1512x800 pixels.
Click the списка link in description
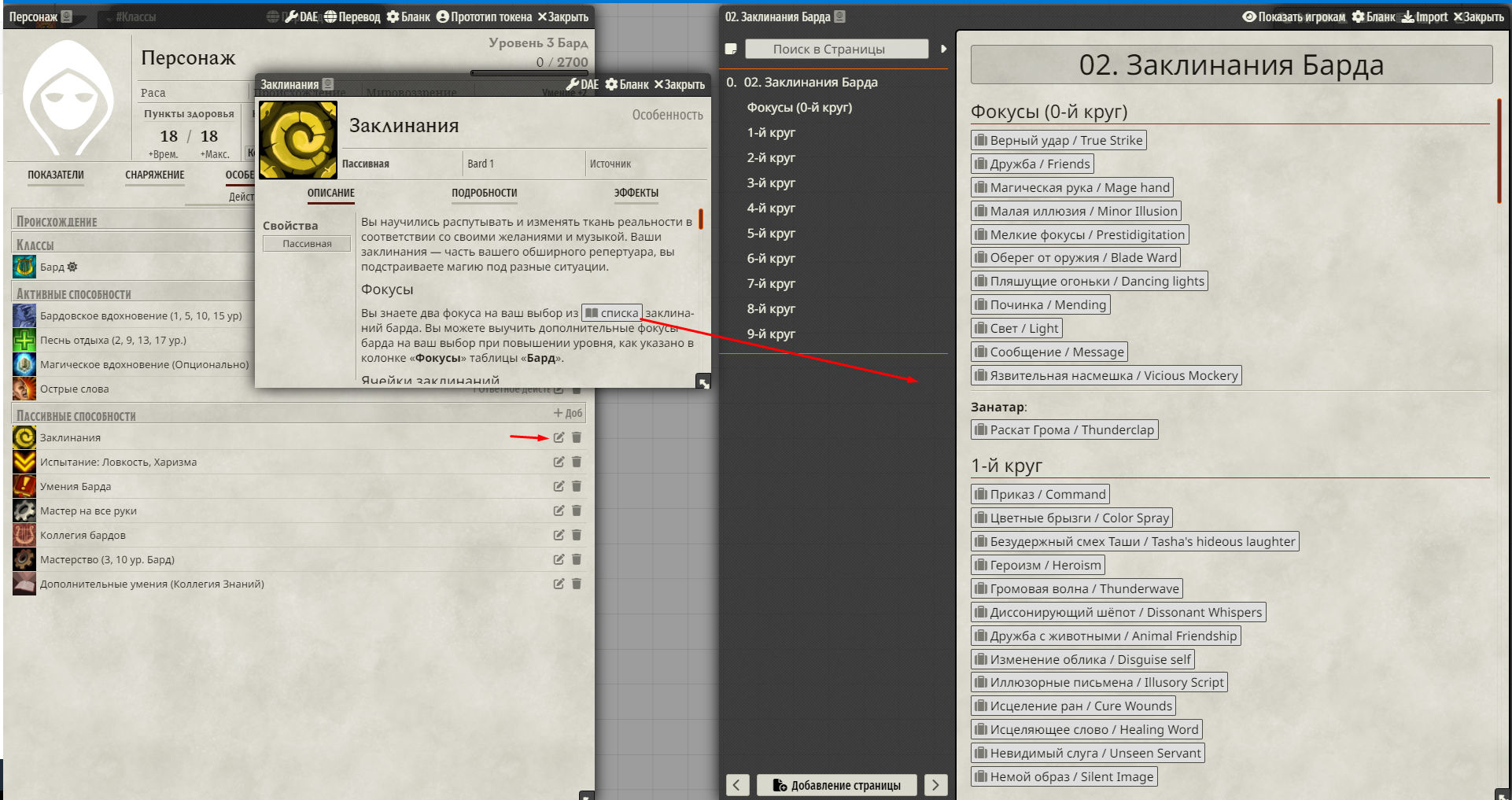click(x=612, y=312)
